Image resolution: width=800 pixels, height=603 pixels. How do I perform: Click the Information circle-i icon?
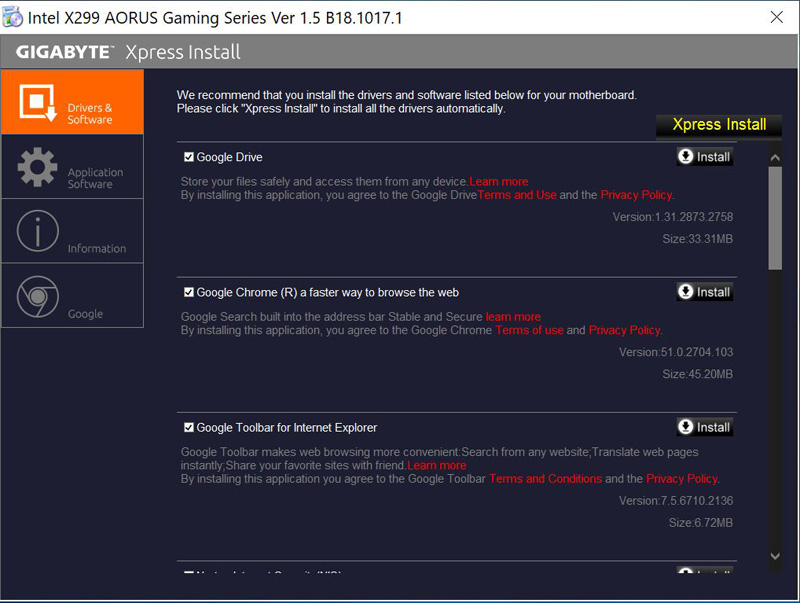38,231
